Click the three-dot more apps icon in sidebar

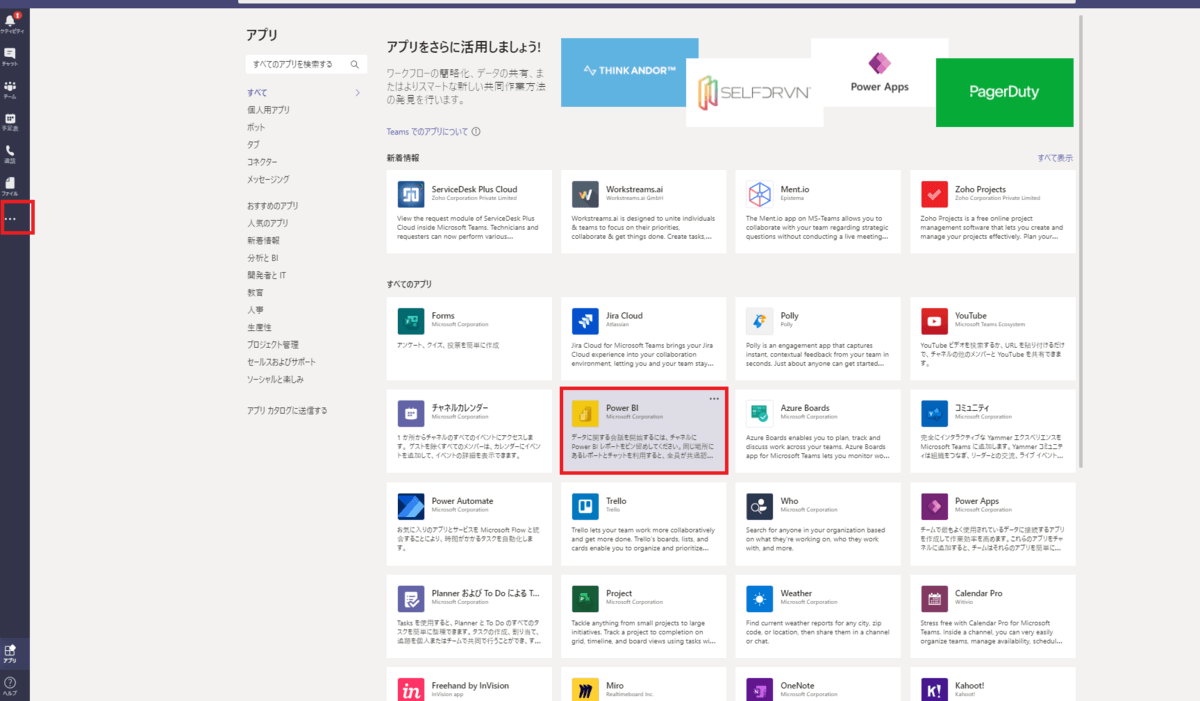click(x=11, y=218)
